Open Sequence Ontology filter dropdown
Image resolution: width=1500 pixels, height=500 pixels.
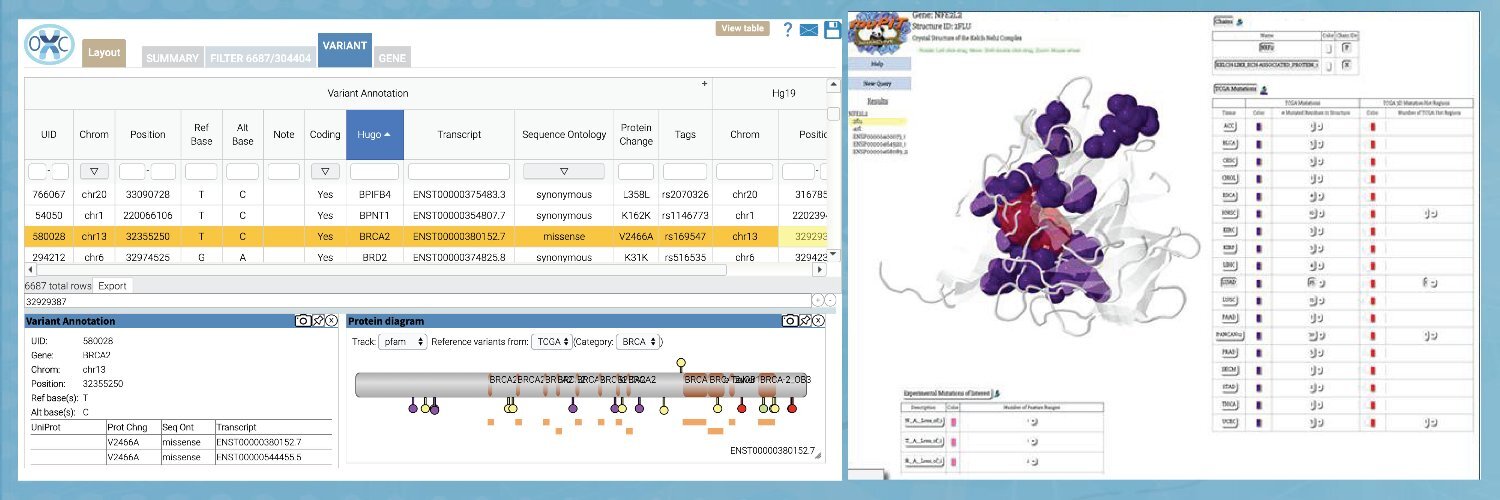(x=563, y=171)
